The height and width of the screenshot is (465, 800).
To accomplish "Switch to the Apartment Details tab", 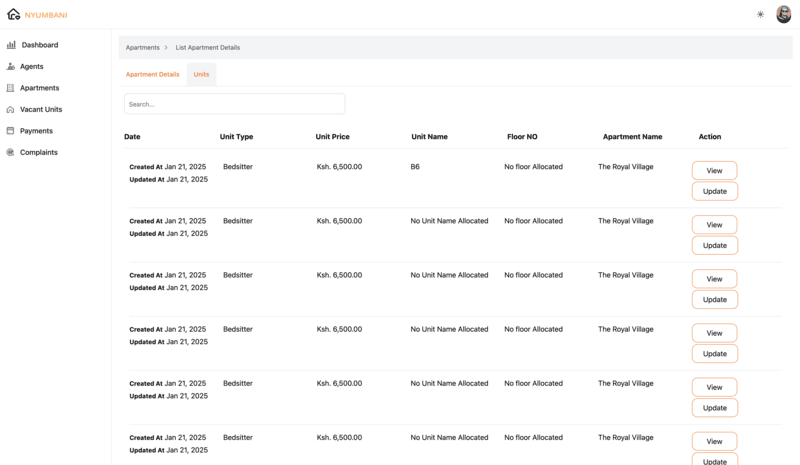I will 152,75.
